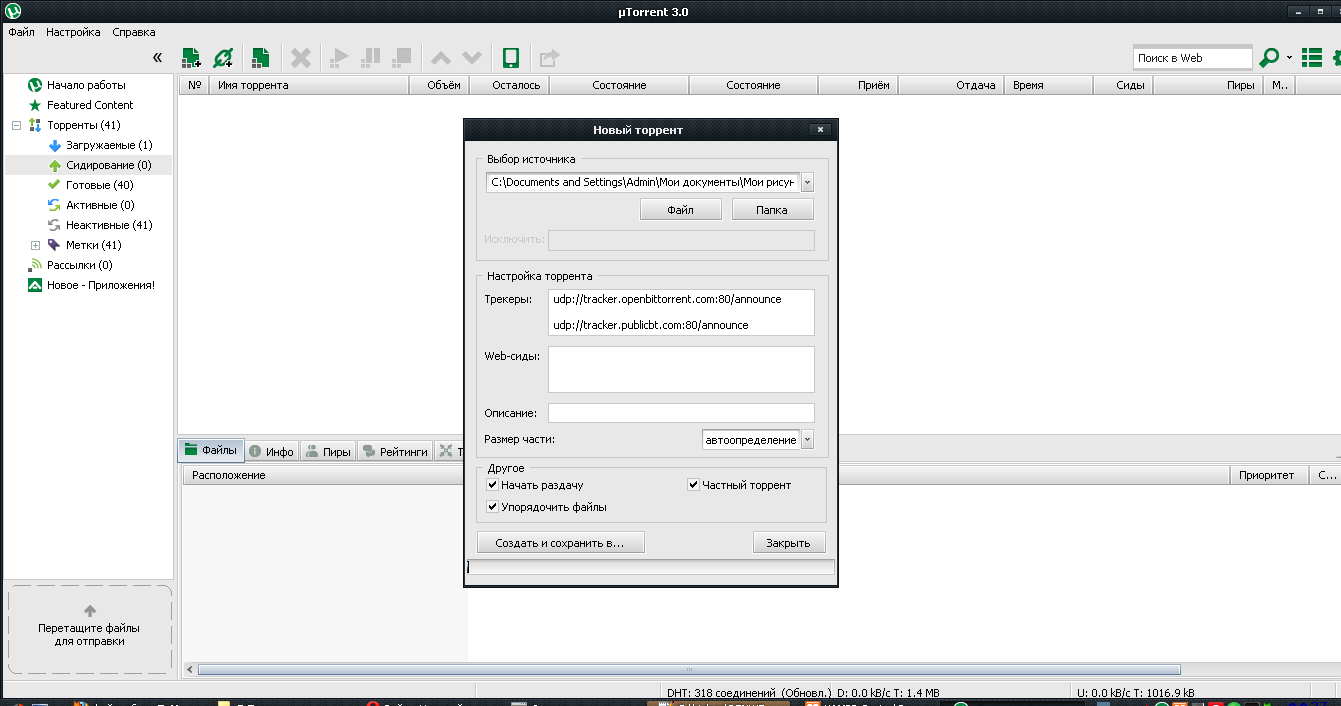Sort by Отдача column header
The width and height of the screenshot is (1341, 706).
(x=951, y=85)
